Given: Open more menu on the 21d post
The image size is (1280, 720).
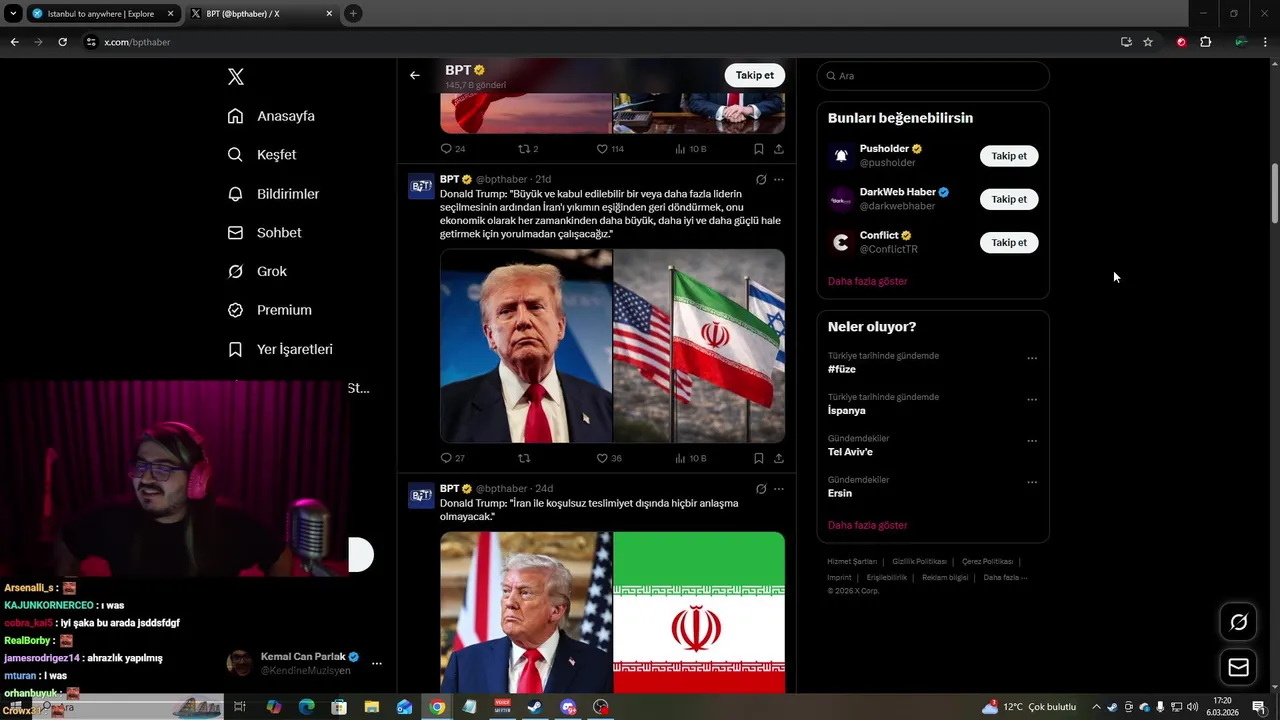Looking at the screenshot, I should (779, 180).
